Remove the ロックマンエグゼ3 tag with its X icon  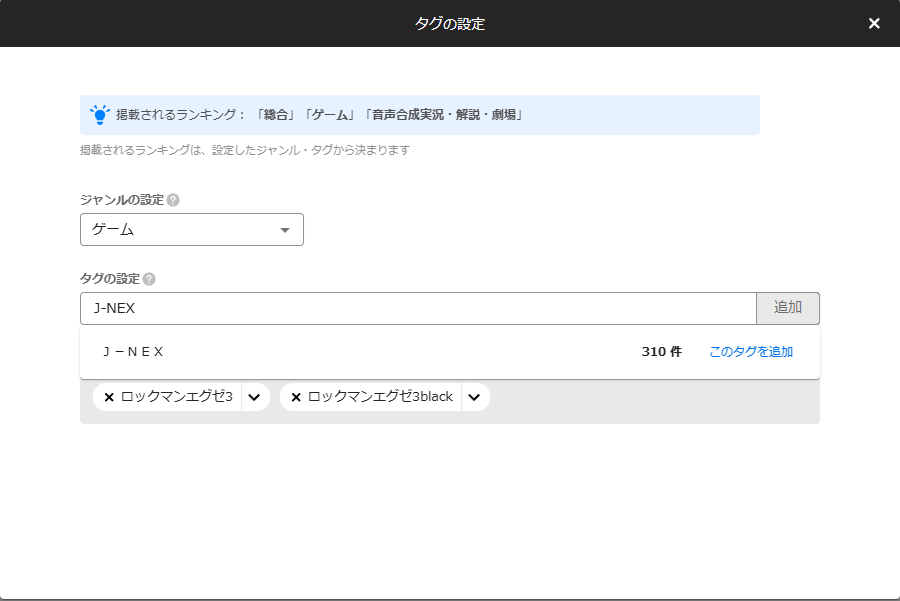107,397
